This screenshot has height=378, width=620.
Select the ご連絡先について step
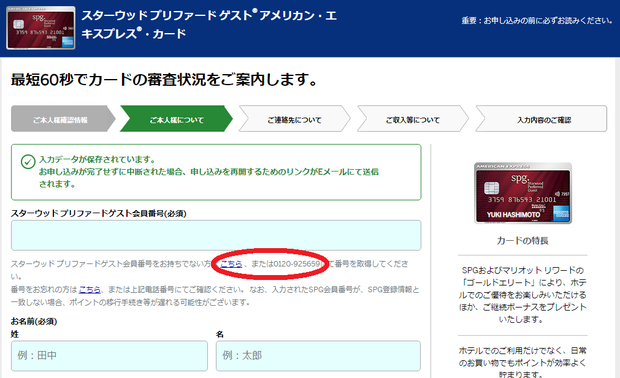click(x=294, y=119)
